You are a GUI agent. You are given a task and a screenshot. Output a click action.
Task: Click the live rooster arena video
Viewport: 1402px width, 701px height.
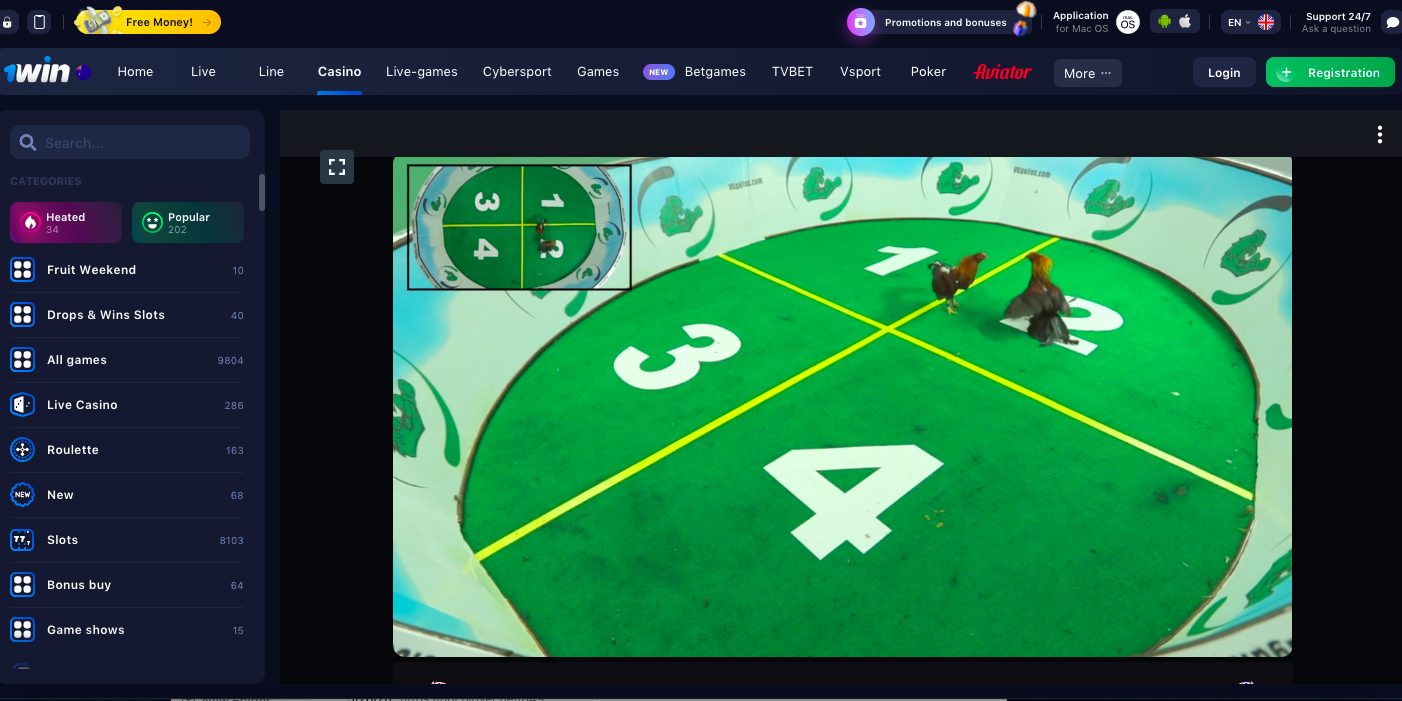[x=842, y=406]
